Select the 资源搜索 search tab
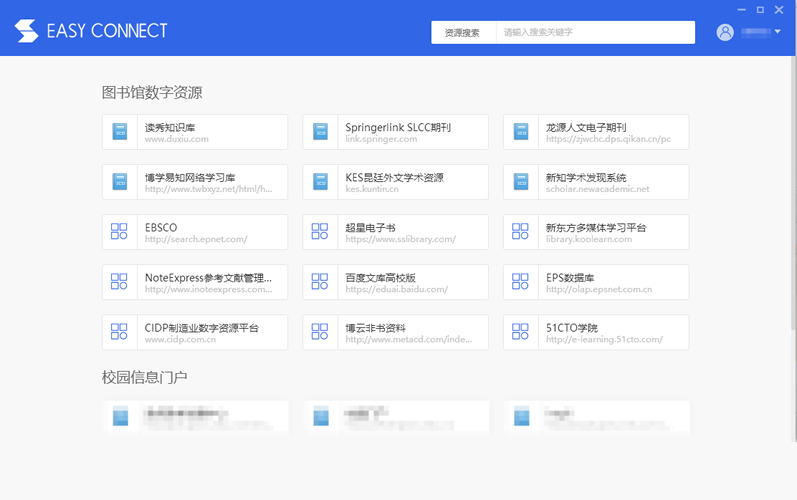The image size is (797, 500). click(x=463, y=33)
